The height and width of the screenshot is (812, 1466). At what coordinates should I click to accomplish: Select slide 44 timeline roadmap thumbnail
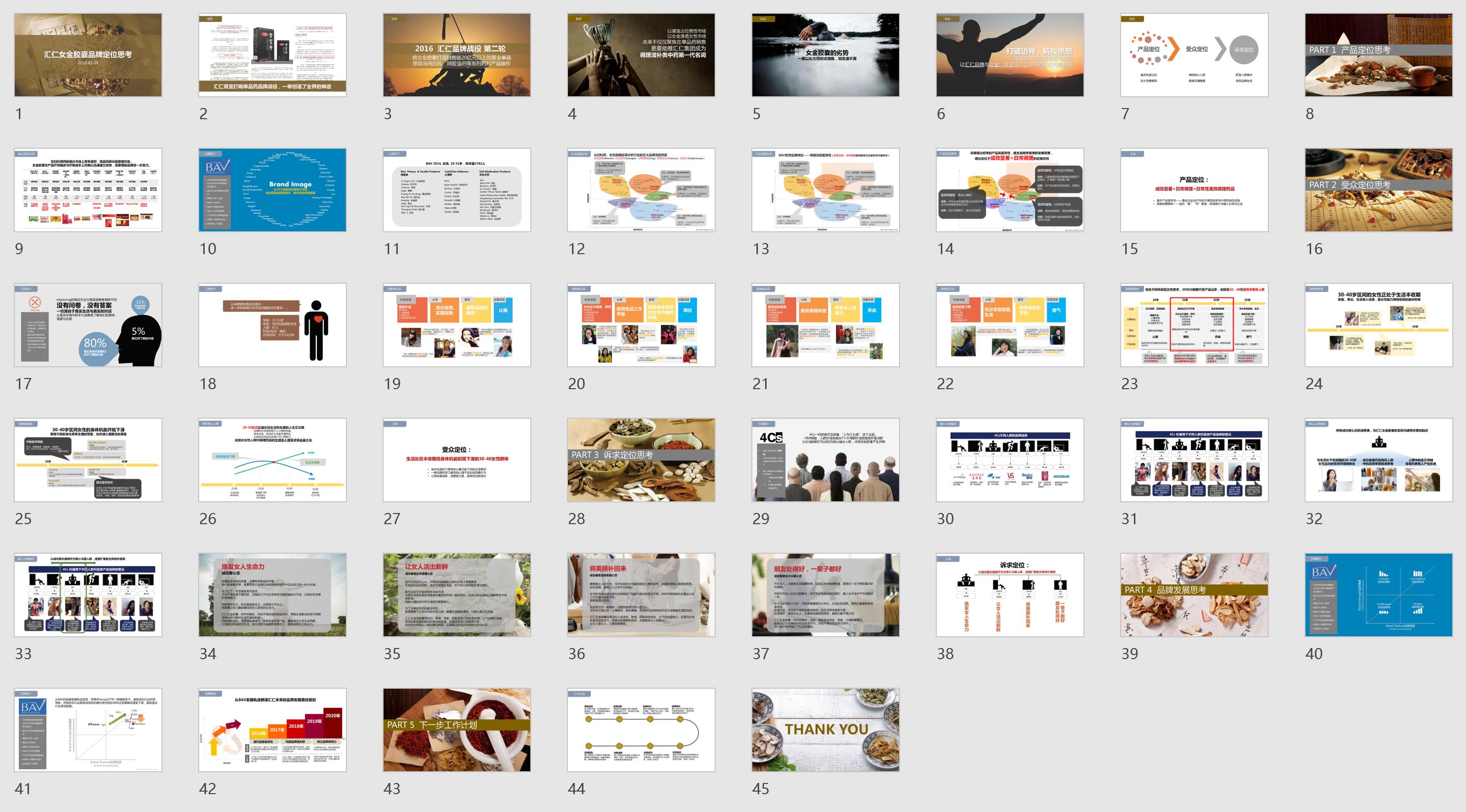(x=641, y=729)
